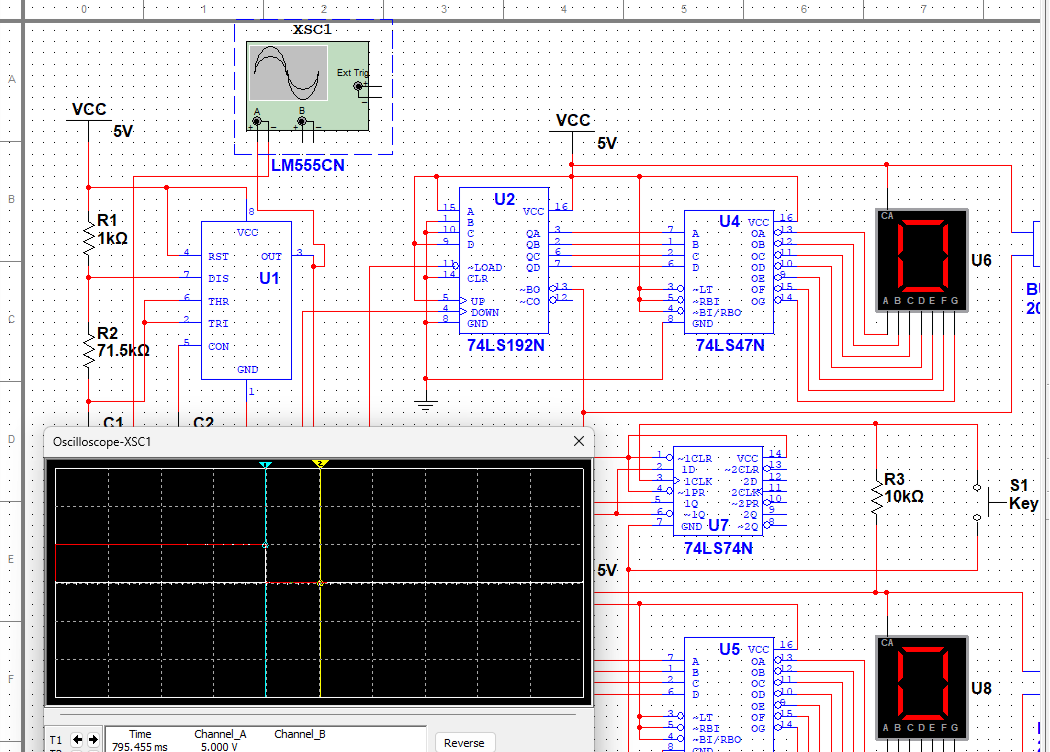Click channel A terminal on XSC1 icon

tap(256, 121)
